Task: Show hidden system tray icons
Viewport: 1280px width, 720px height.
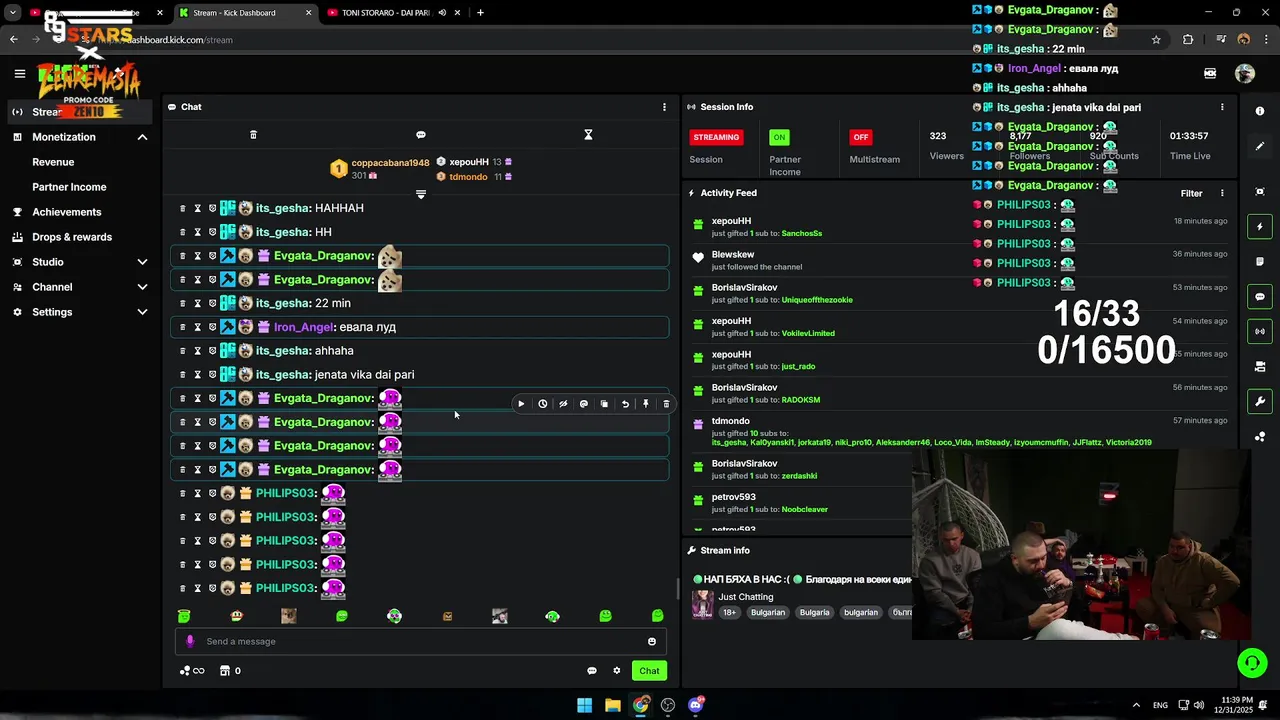Action: tap(1136, 705)
